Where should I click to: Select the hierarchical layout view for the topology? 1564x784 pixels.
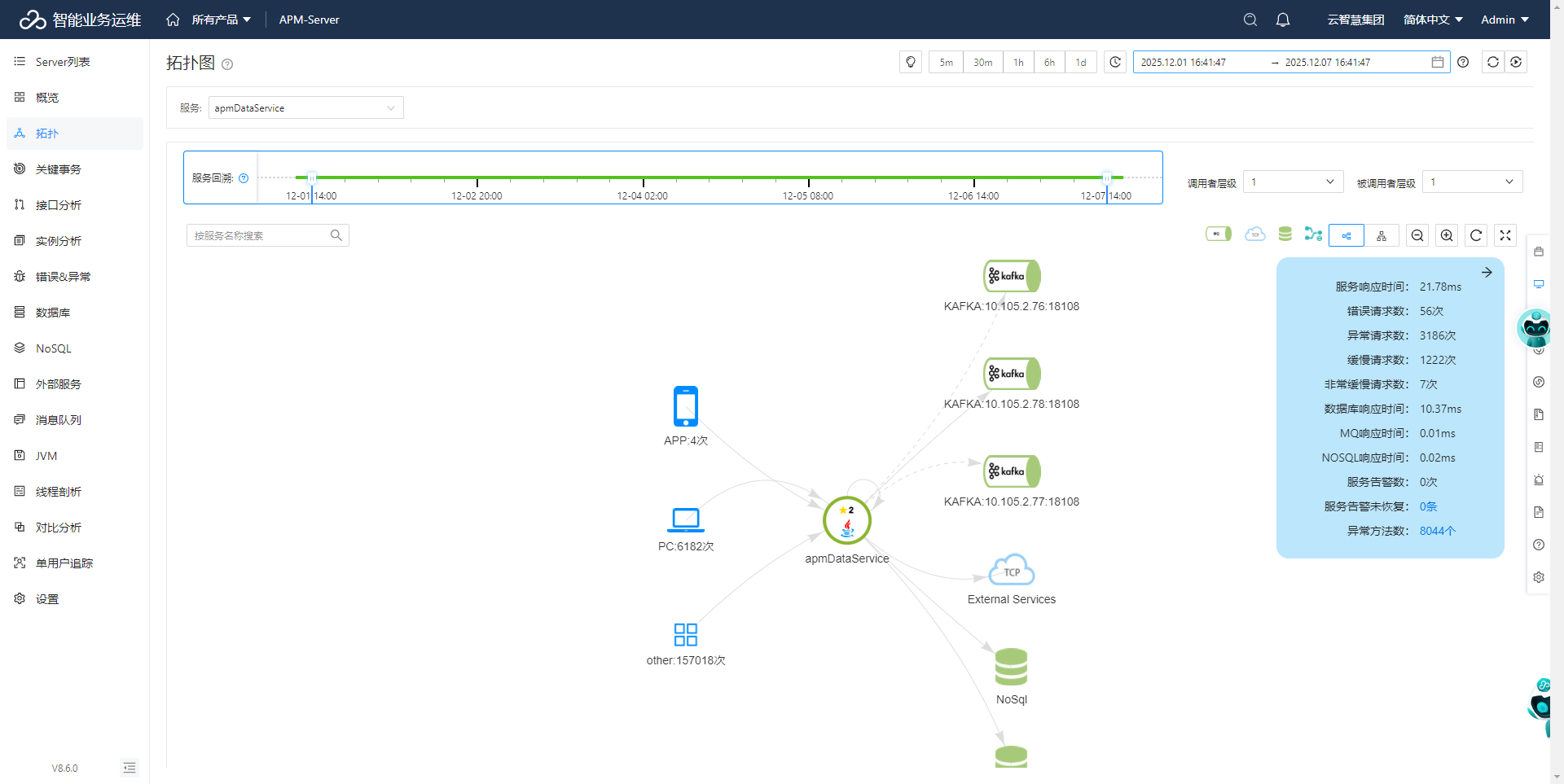pos(1382,235)
